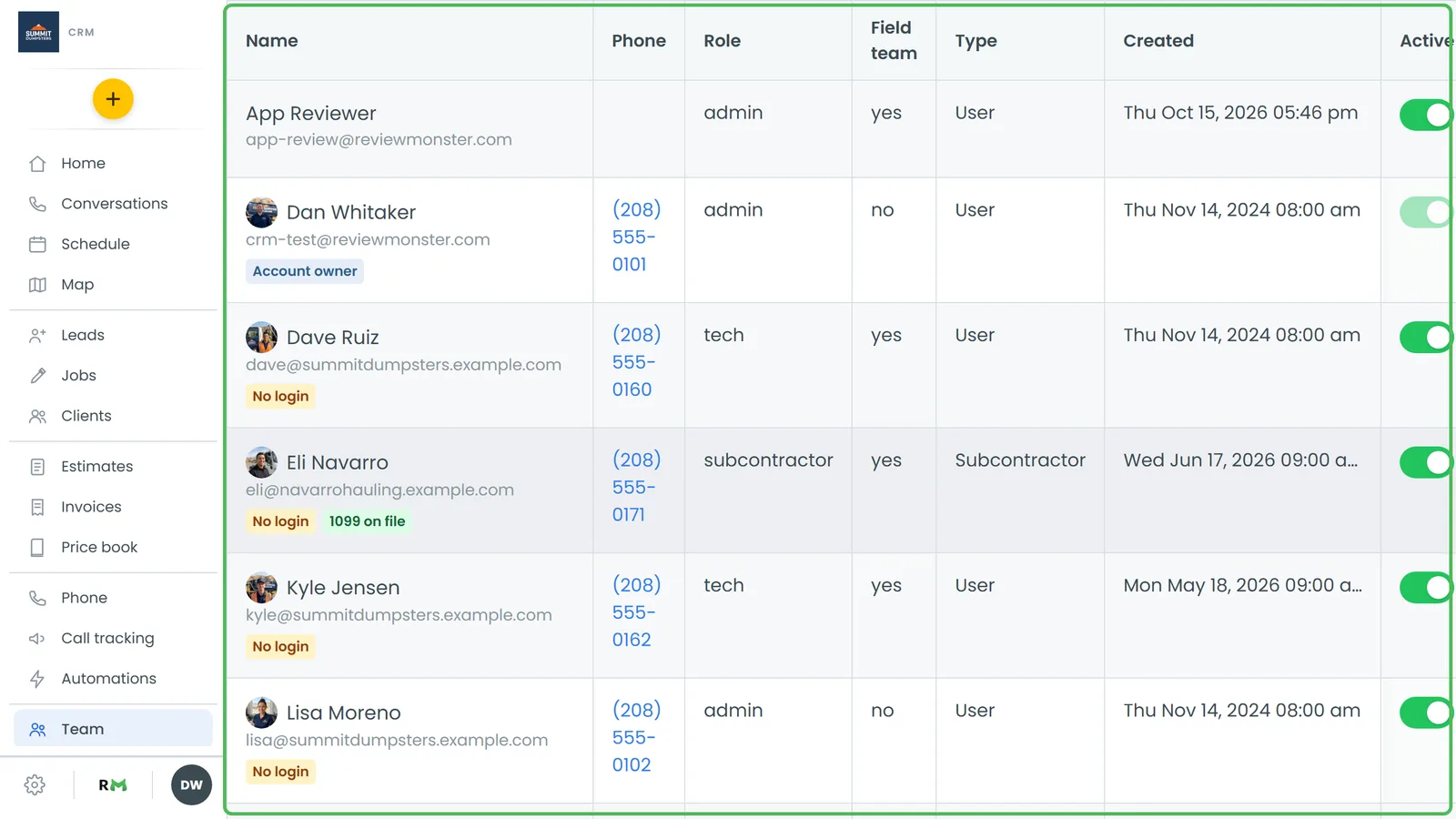Toggle Eli Navarro's active switch
The height and width of the screenshot is (819, 1456).
(x=1425, y=462)
